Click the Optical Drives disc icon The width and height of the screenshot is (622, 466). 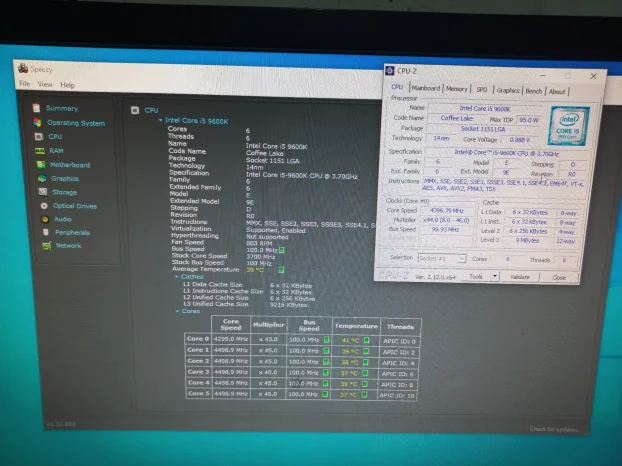coord(44,205)
